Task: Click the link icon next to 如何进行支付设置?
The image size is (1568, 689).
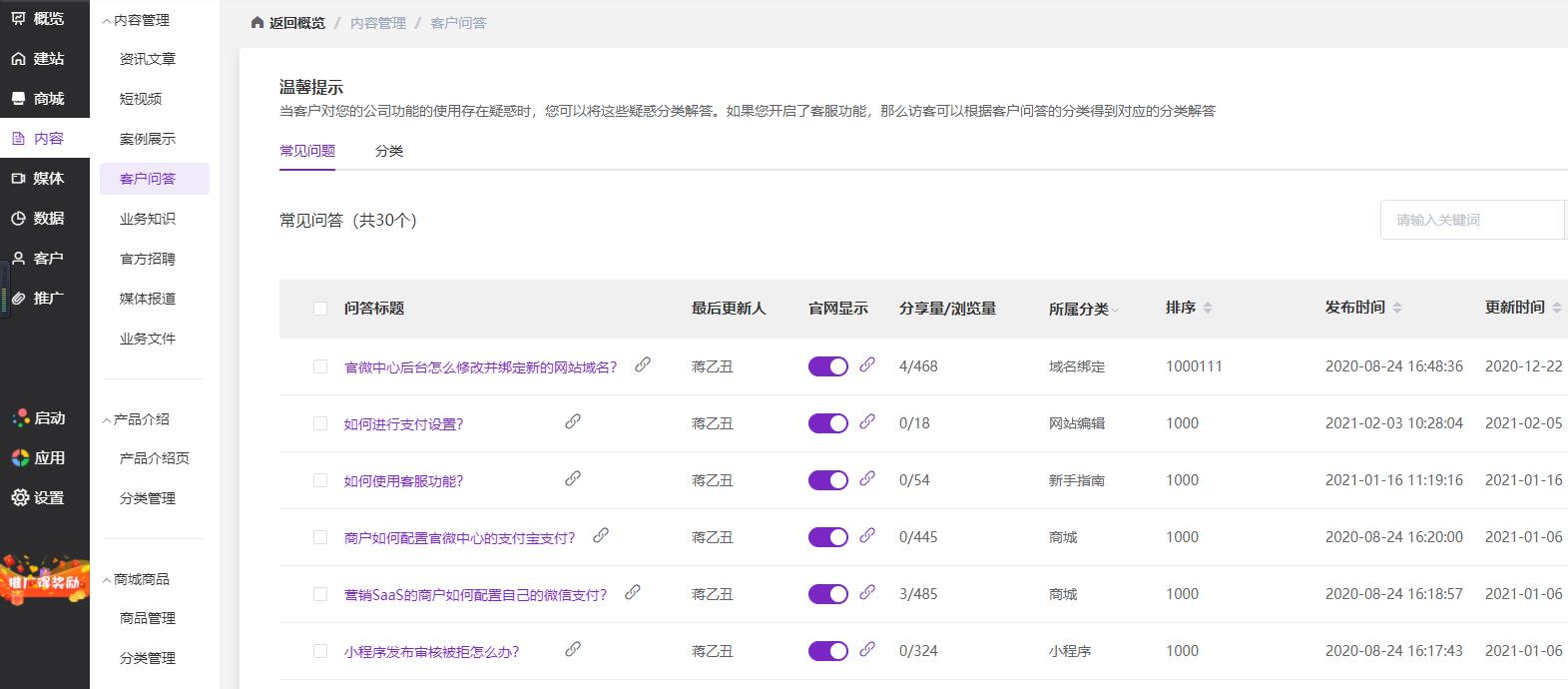Action: 573,422
